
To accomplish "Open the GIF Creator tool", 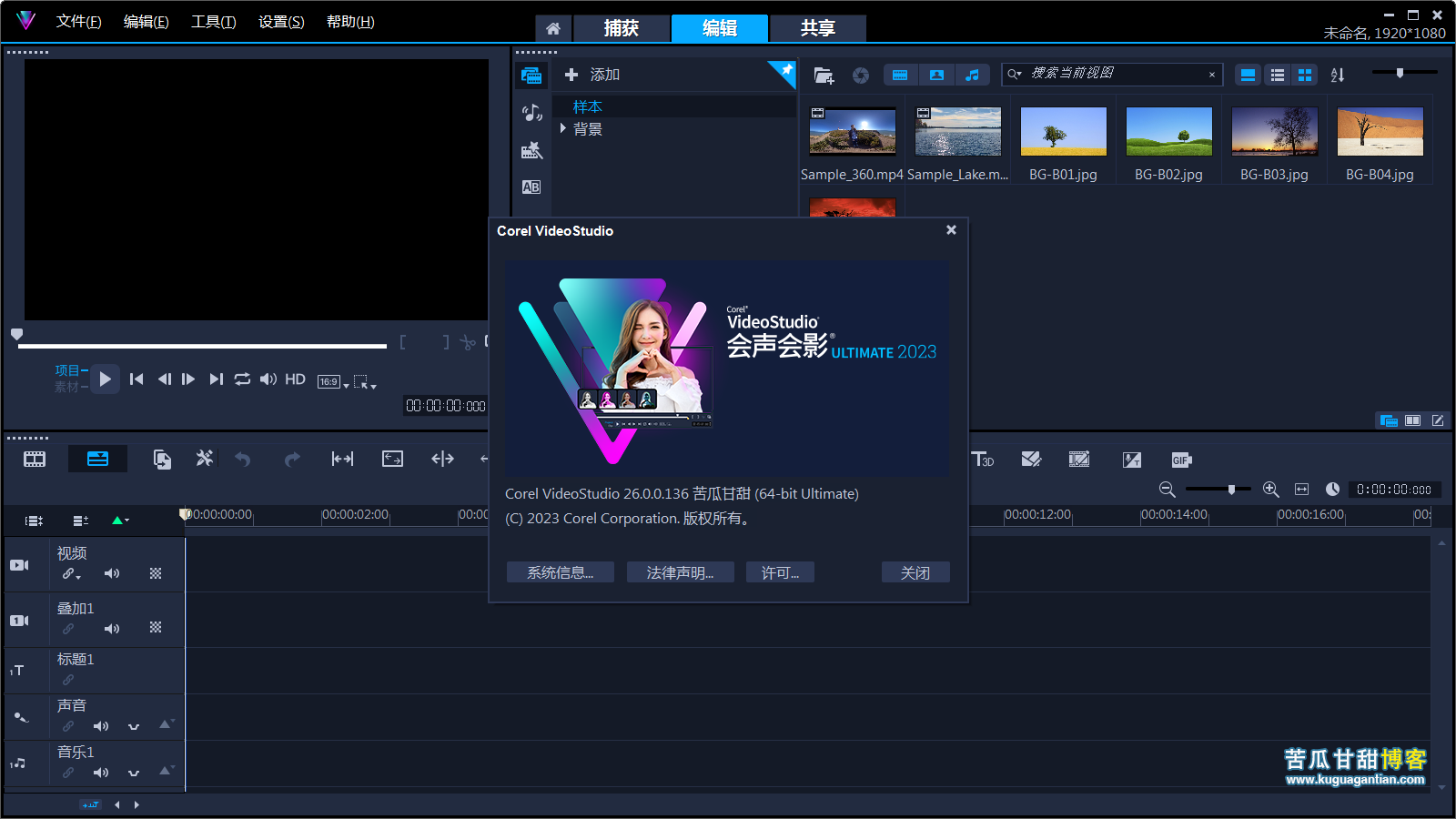I will coord(1181,460).
